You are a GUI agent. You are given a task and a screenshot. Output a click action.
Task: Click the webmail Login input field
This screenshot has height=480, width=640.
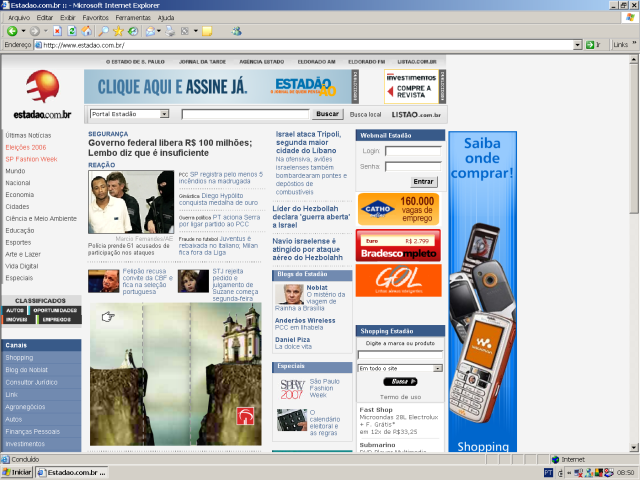pos(413,152)
